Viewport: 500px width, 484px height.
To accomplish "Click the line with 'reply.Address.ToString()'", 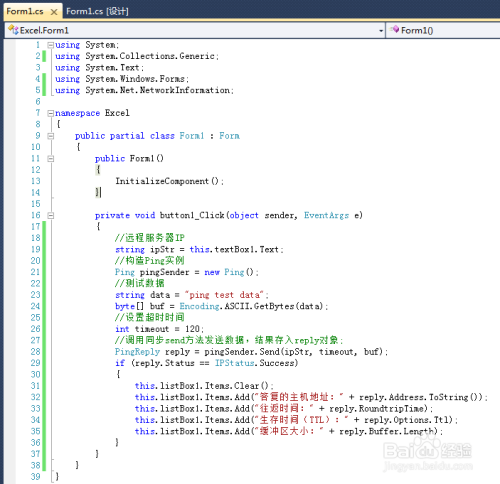I will pyautogui.click(x=311, y=397).
